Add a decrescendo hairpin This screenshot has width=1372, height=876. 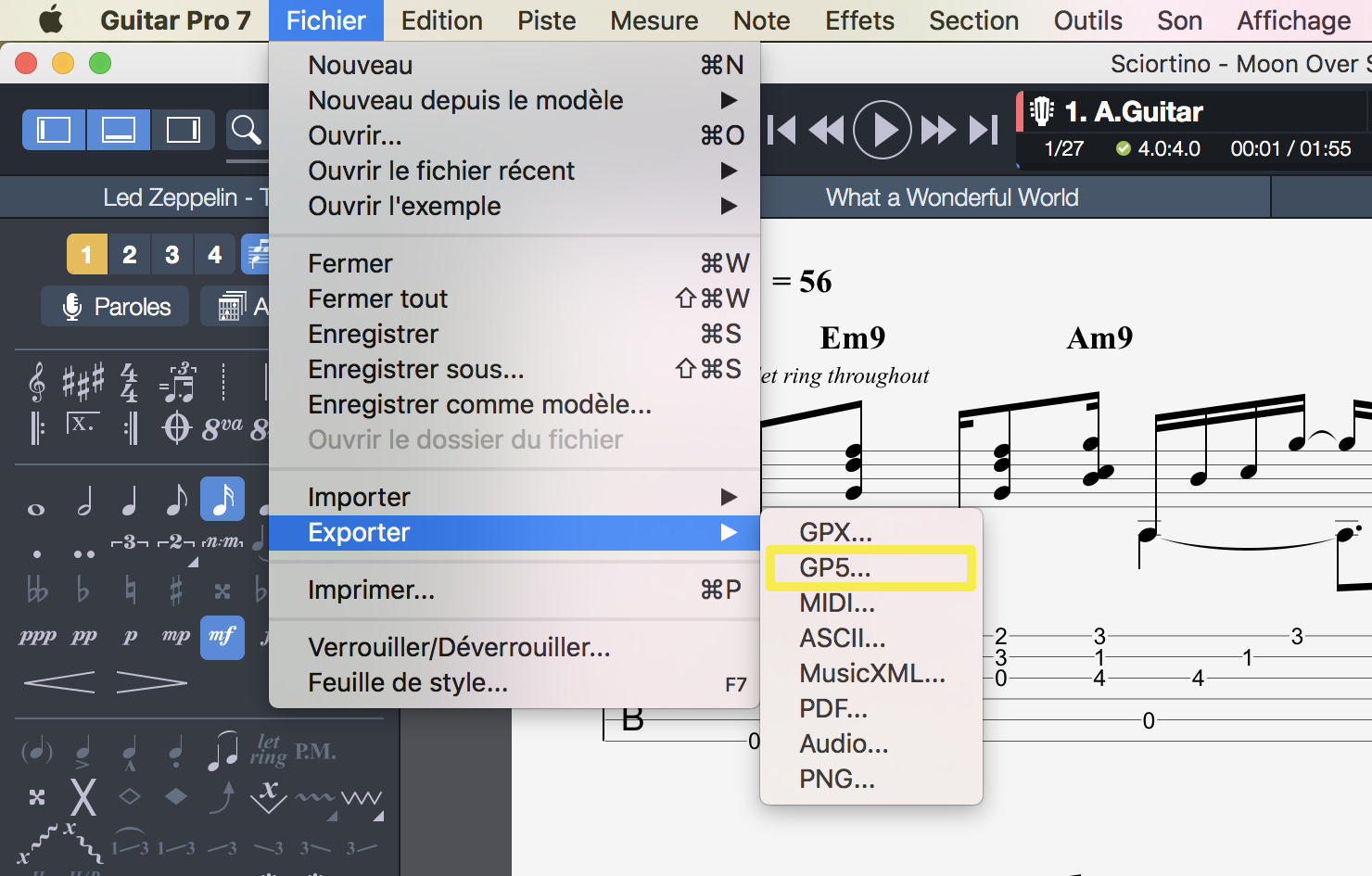click(152, 684)
